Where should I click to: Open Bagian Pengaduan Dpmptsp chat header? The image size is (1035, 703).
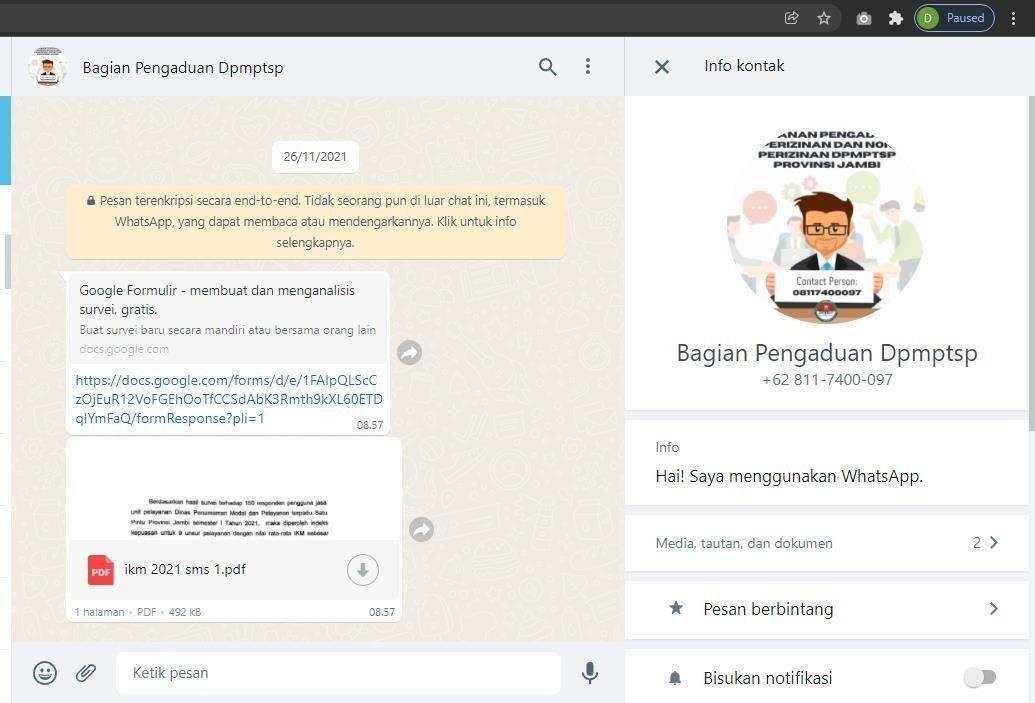pos(182,67)
